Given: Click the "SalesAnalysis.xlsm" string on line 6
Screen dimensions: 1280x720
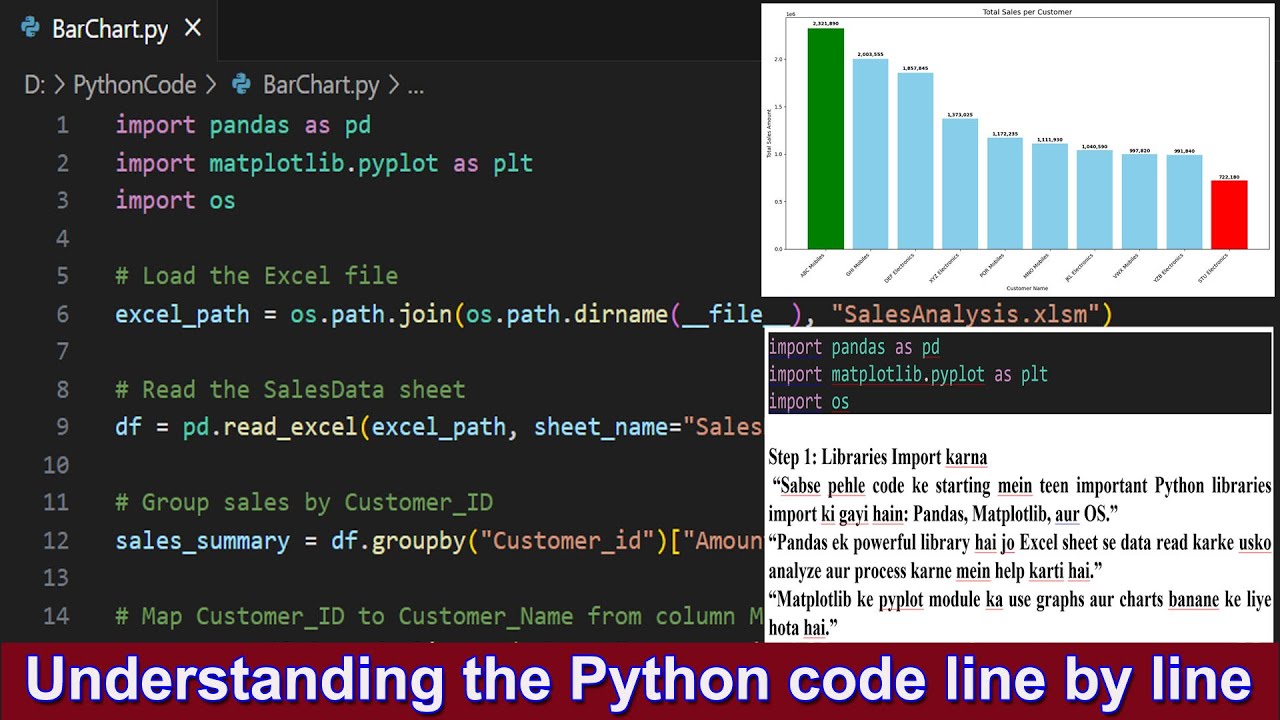Looking at the screenshot, I should coord(965,314).
